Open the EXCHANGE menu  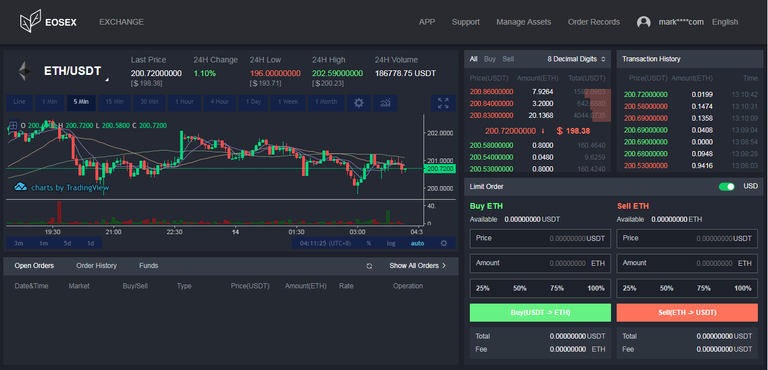(121, 22)
